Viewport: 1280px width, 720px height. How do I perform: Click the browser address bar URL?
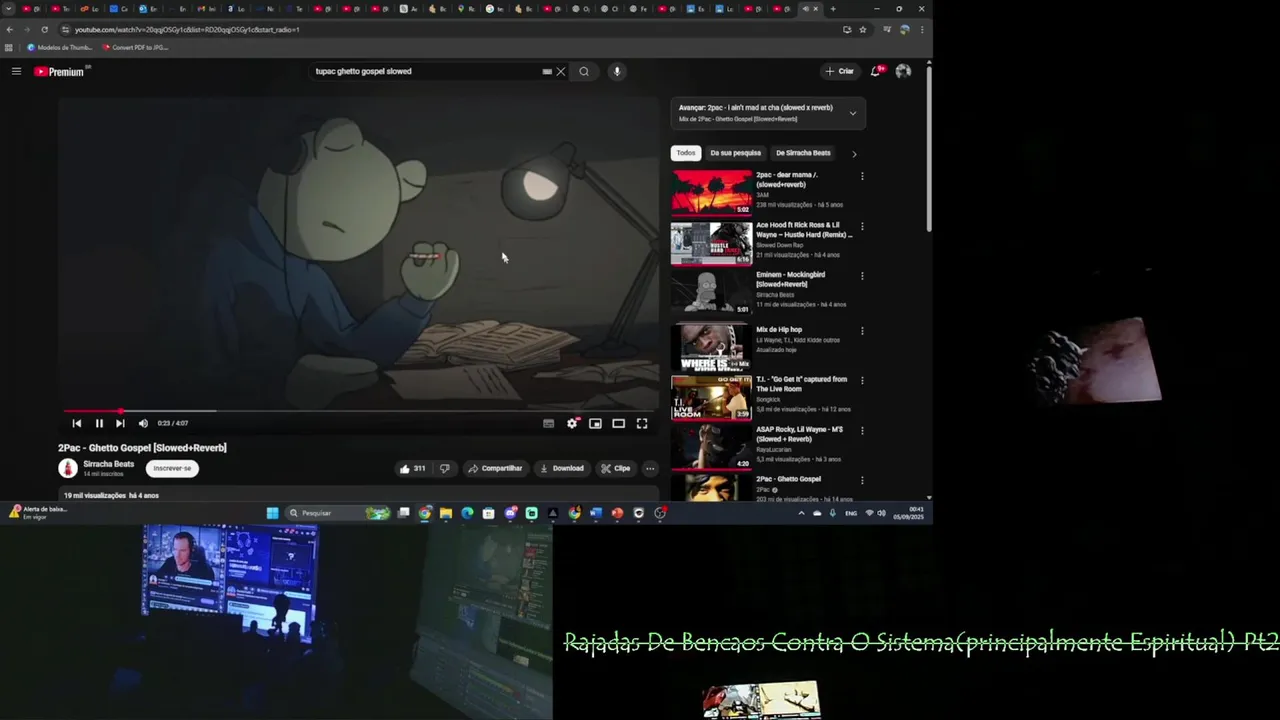coord(187,29)
